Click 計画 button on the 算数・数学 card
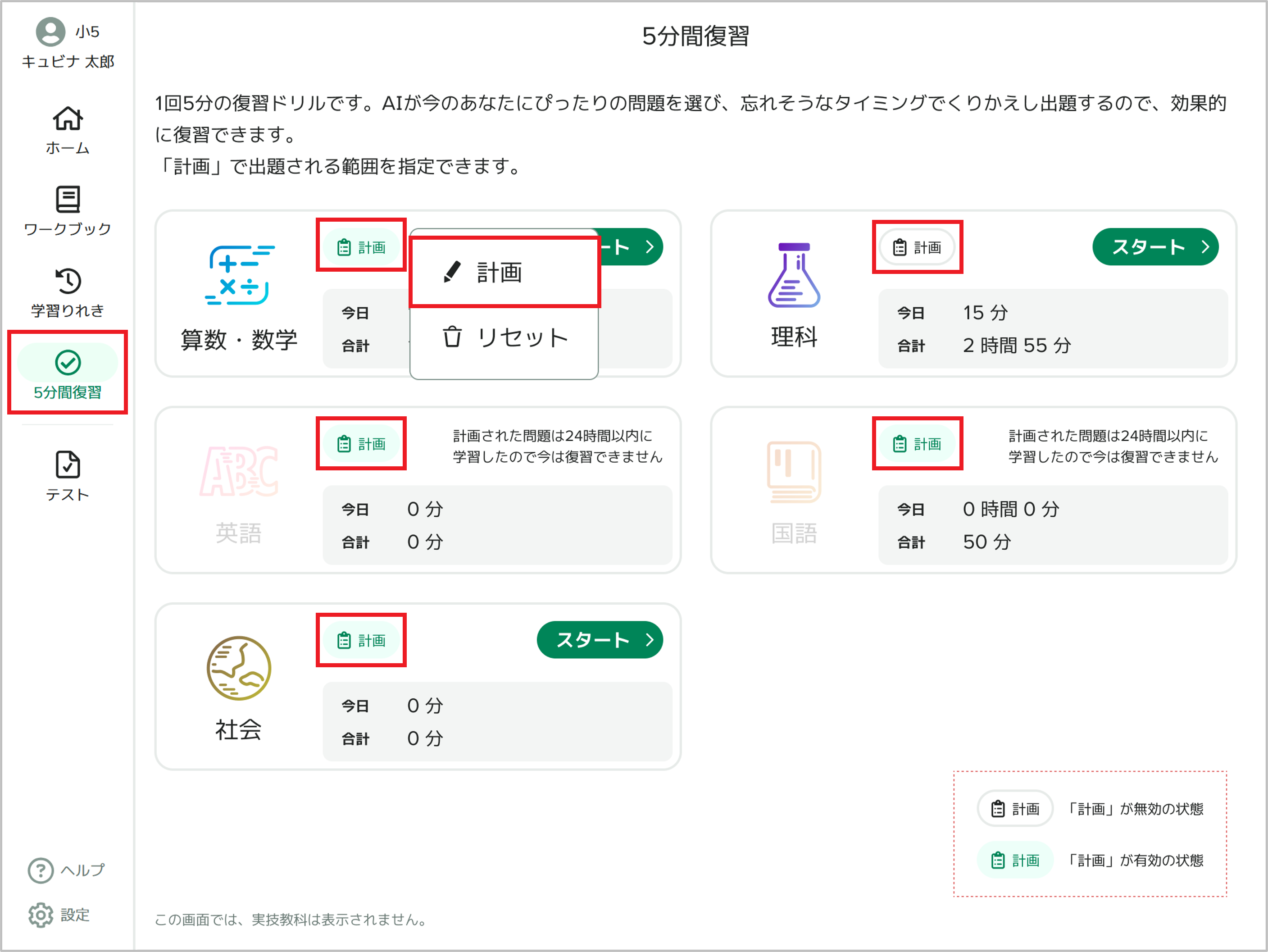This screenshot has width=1268, height=952. 361,247
